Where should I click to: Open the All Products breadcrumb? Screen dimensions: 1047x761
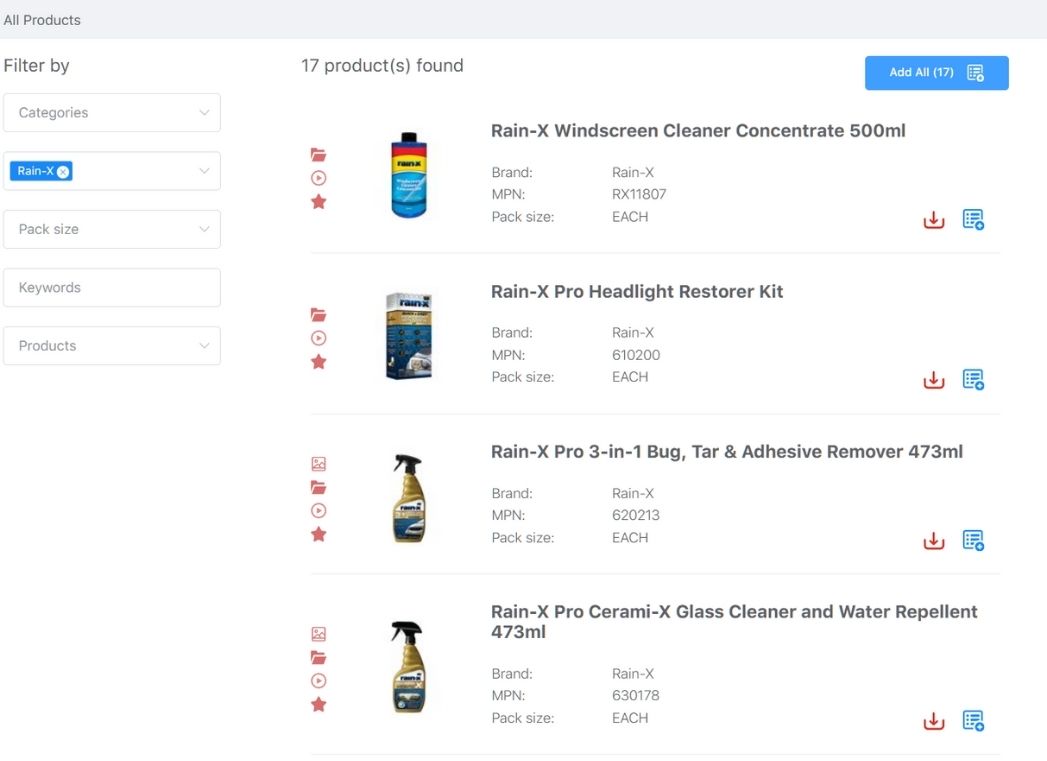tap(42, 20)
